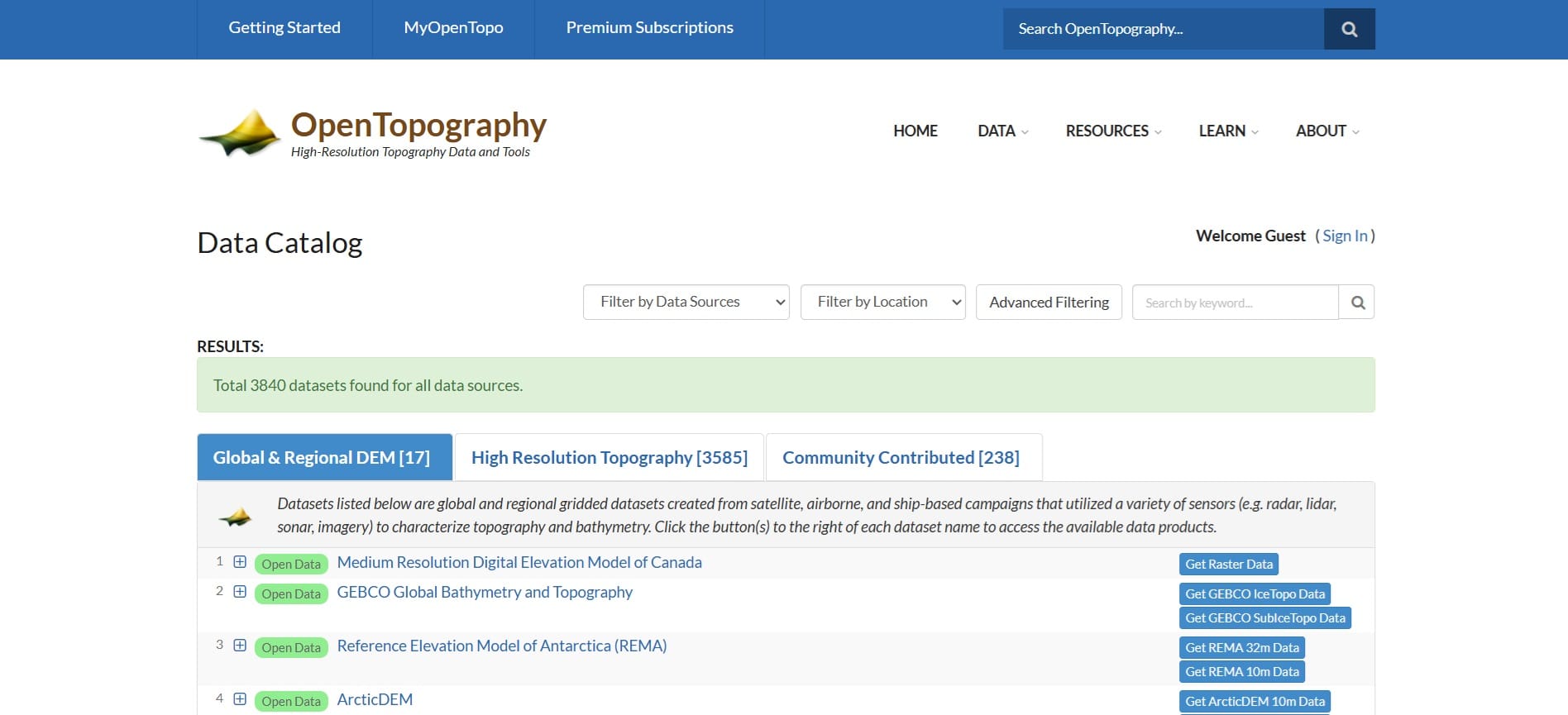This screenshot has width=1568, height=715.
Task: Open the RESOURCES navigation menu
Action: pos(1113,131)
